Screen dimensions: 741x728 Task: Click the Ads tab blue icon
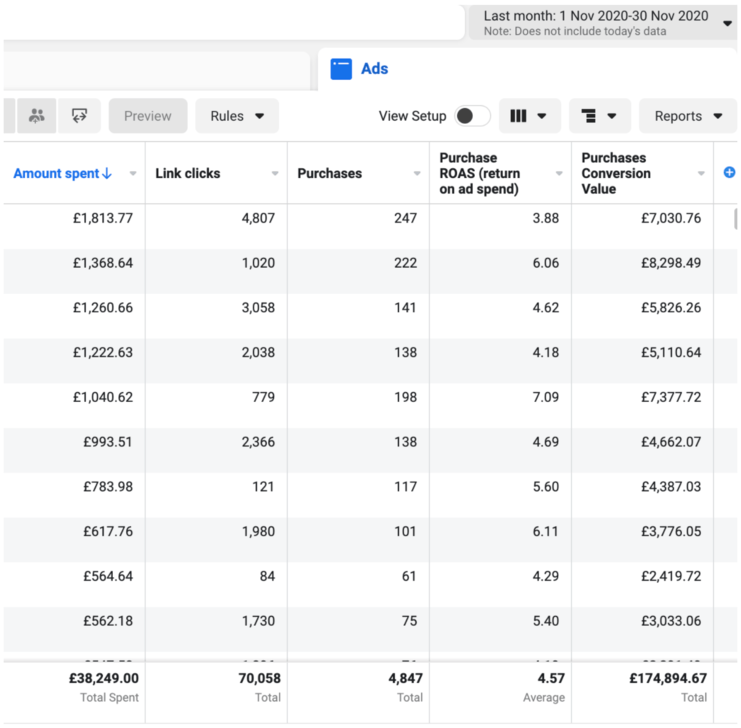(x=341, y=69)
